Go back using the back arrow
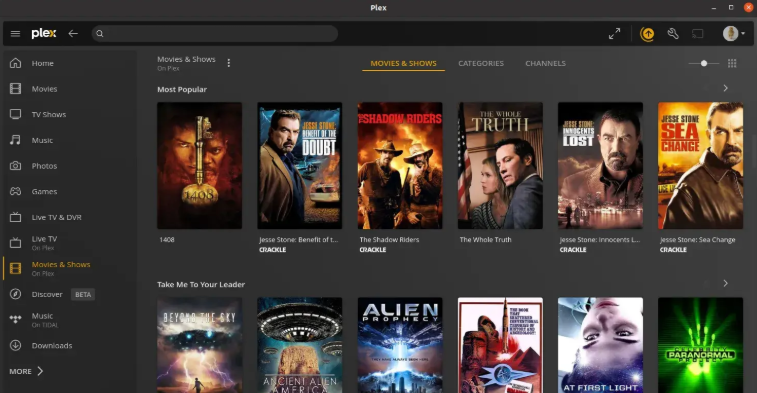This screenshot has width=757, height=393. pyautogui.click(x=73, y=33)
